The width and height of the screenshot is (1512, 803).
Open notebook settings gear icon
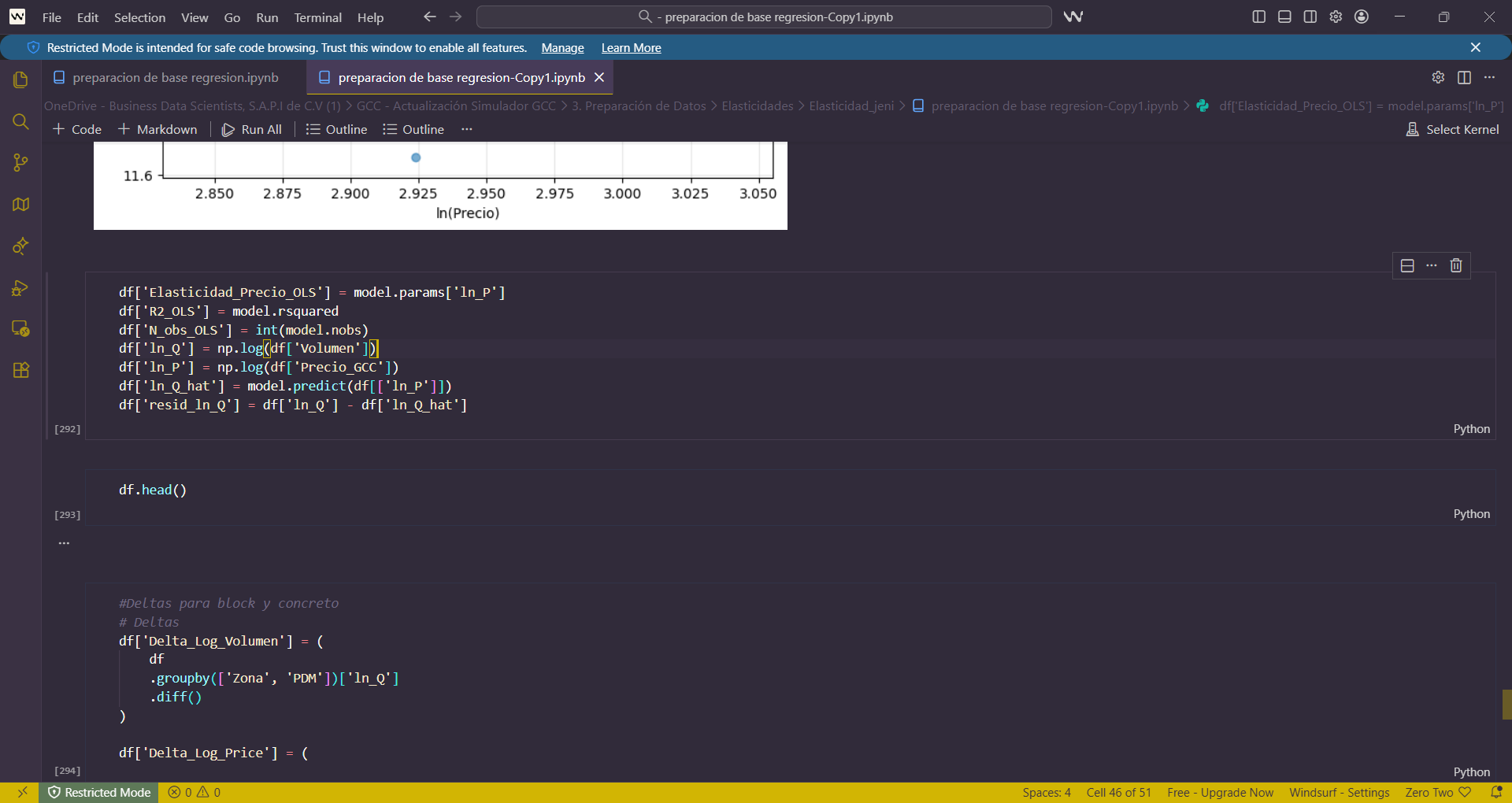click(x=1438, y=77)
